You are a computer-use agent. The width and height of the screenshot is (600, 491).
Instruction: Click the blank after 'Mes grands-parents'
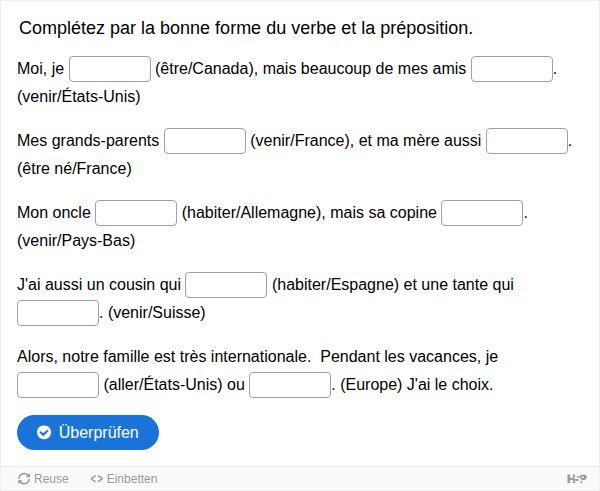click(205, 141)
